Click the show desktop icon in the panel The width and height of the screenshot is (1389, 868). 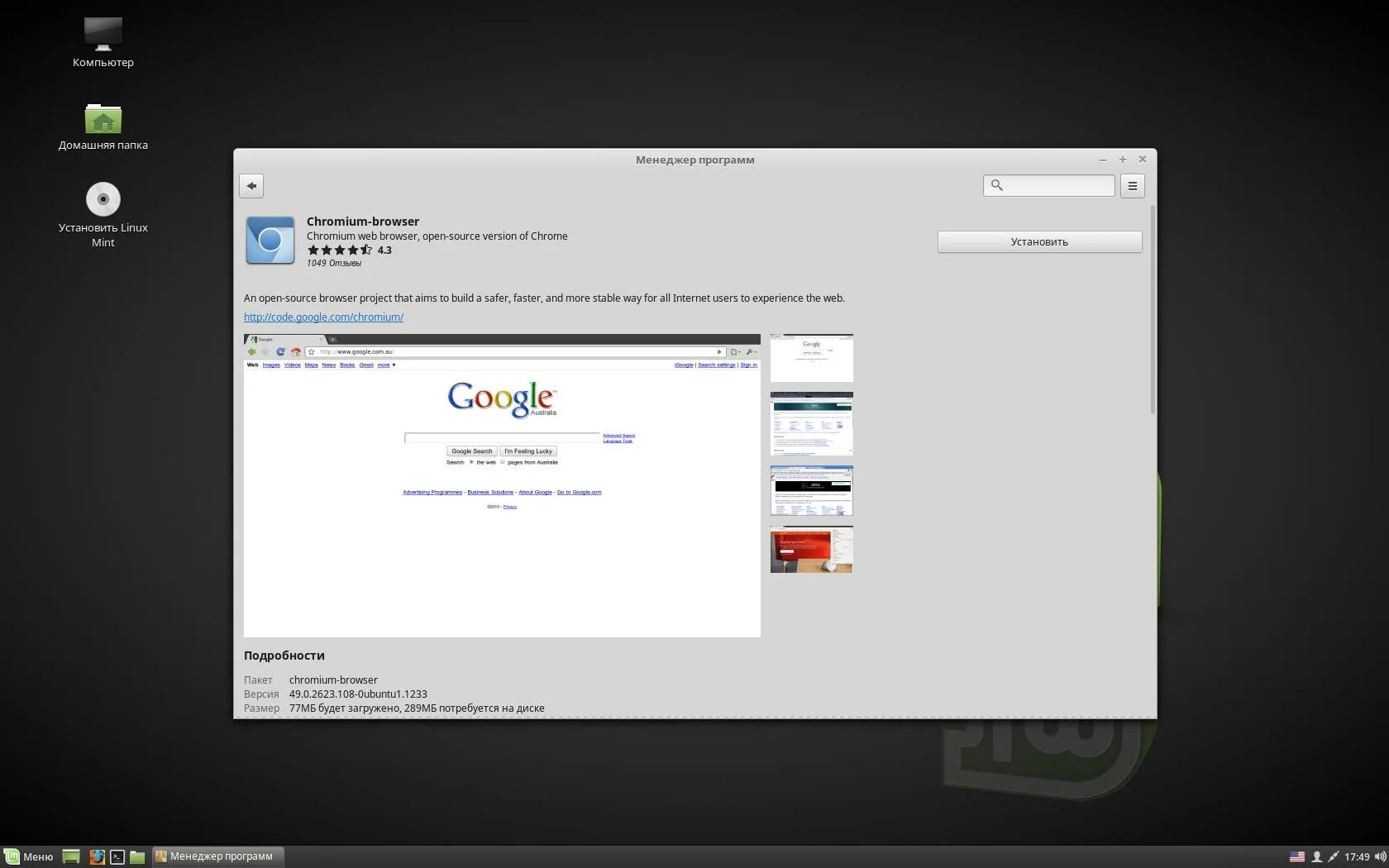[71, 856]
